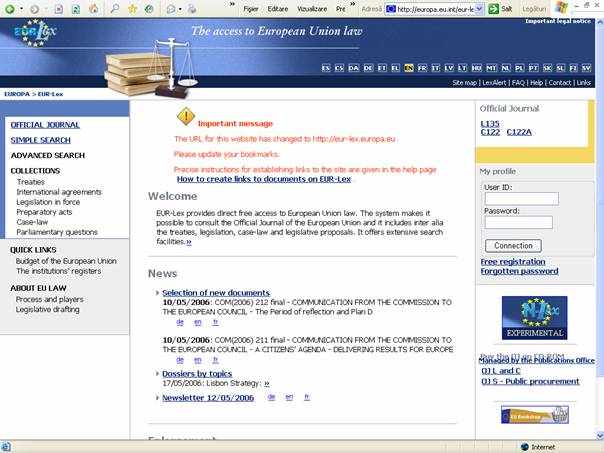Viewport: 604px width, 453px height.
Task: Open the Back button history dropdown arrow
Action: point(21,9)
